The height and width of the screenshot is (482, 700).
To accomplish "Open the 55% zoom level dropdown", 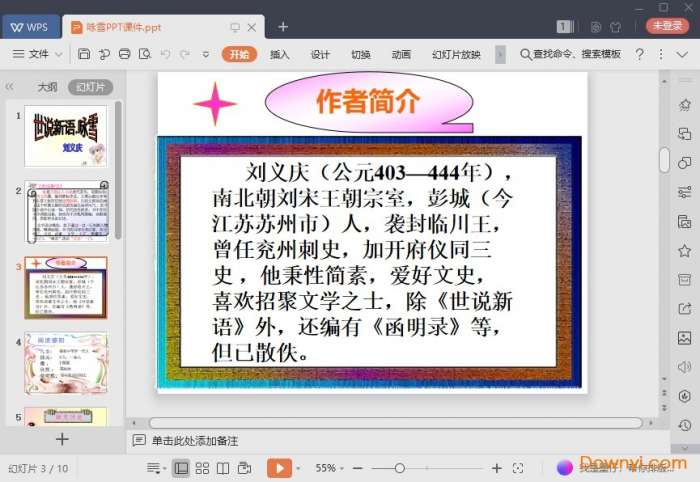I will [329, 468].
